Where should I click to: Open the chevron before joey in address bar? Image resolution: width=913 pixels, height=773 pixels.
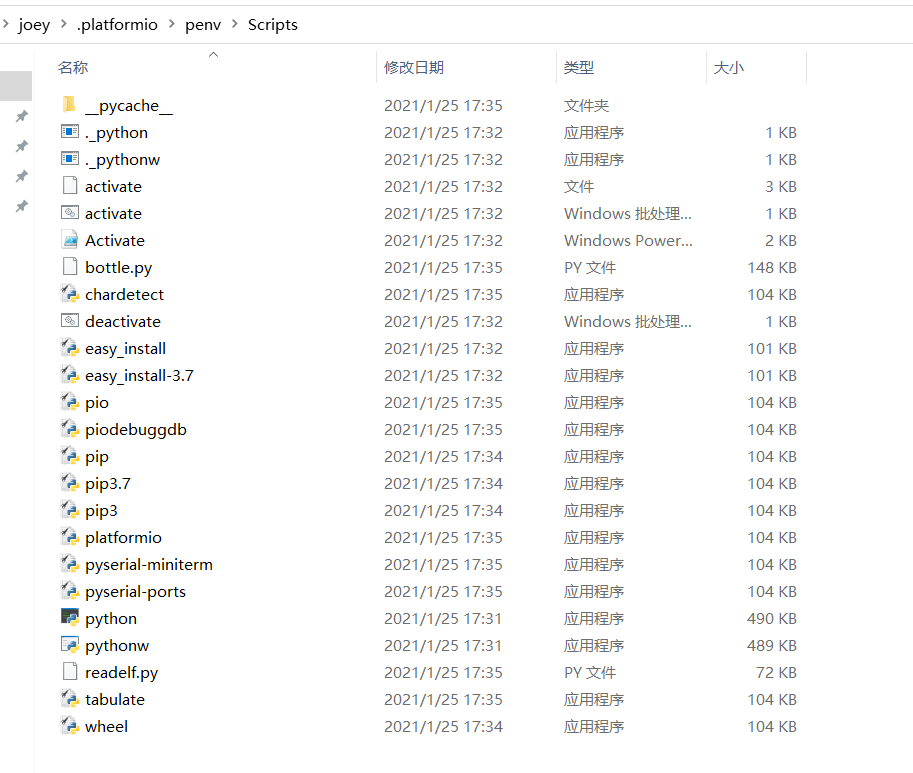5,24
